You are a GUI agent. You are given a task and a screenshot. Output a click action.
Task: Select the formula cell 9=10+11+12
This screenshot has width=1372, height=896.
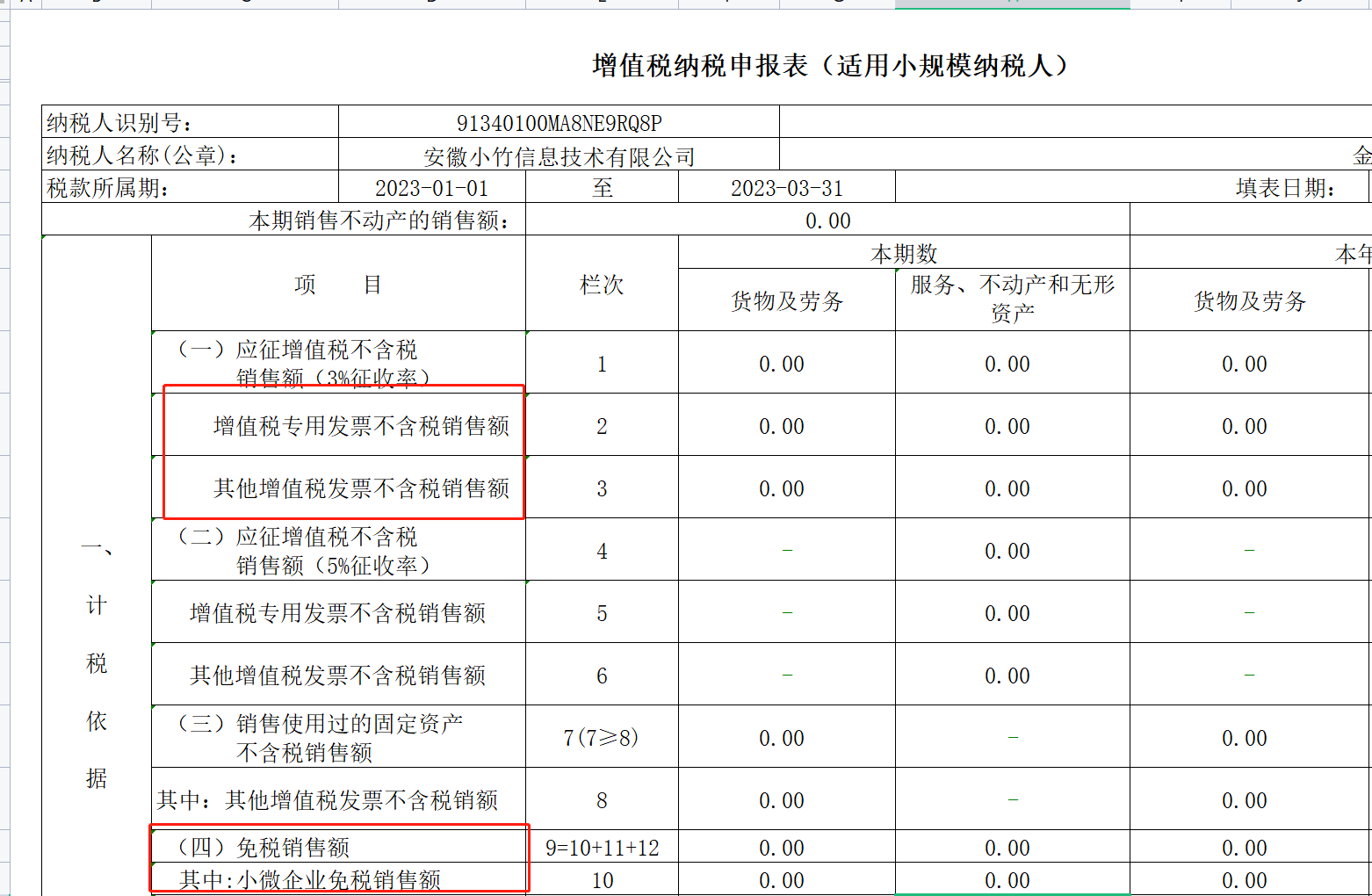tap(602, 846)
